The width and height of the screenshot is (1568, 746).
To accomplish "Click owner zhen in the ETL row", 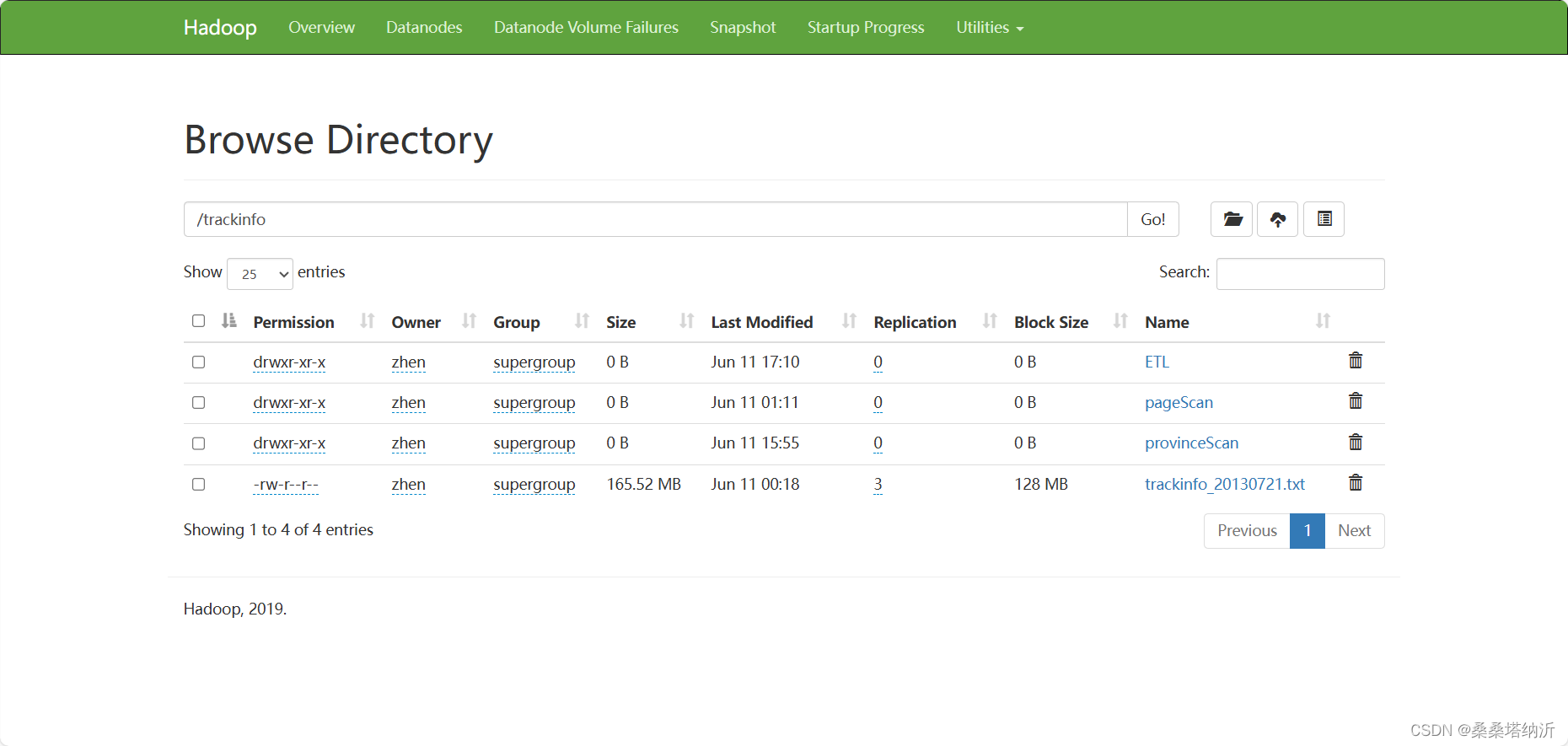I will [x=408, y=362].
